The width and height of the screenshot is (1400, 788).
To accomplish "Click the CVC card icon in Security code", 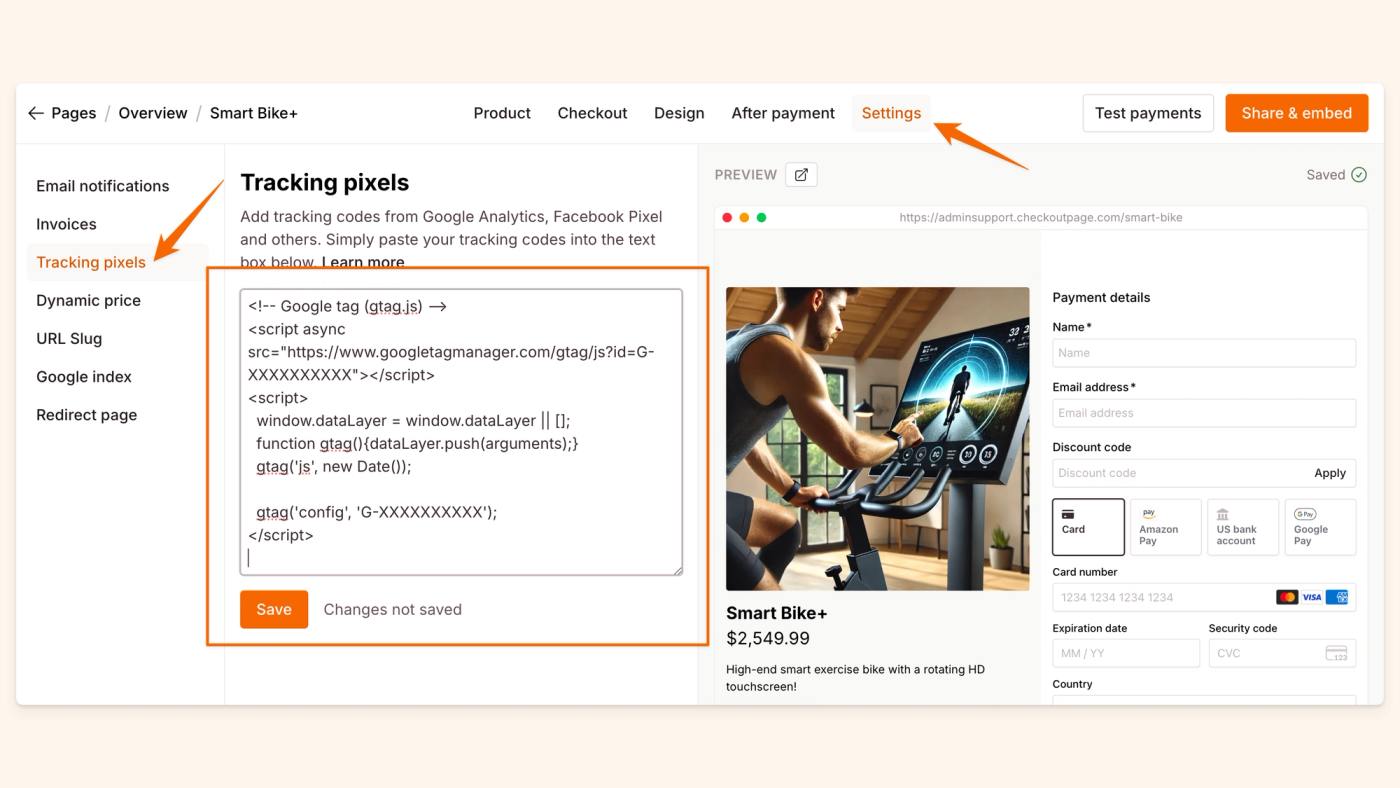I will tap(1336, 653).
